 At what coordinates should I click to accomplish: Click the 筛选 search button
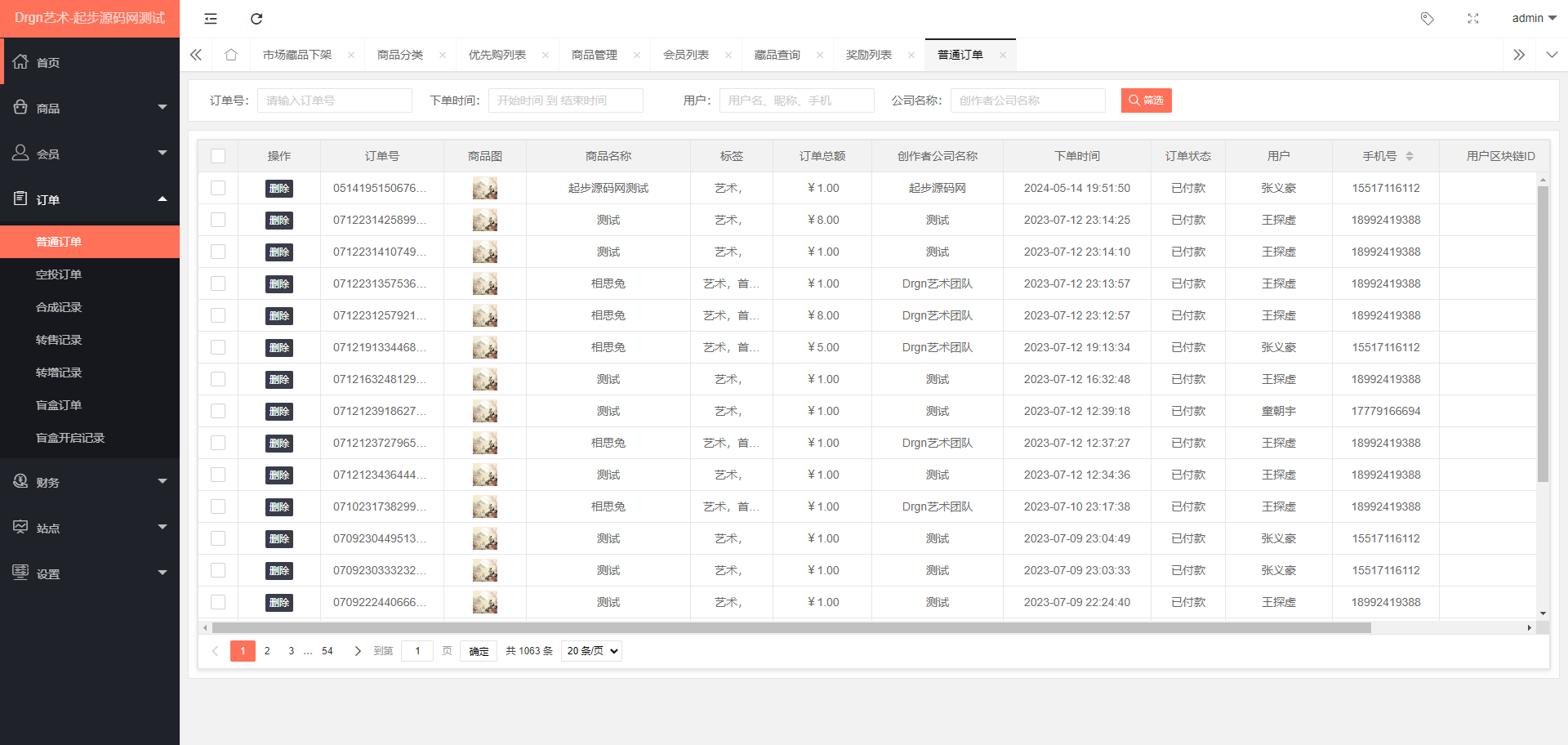[x=1146, y=100]
